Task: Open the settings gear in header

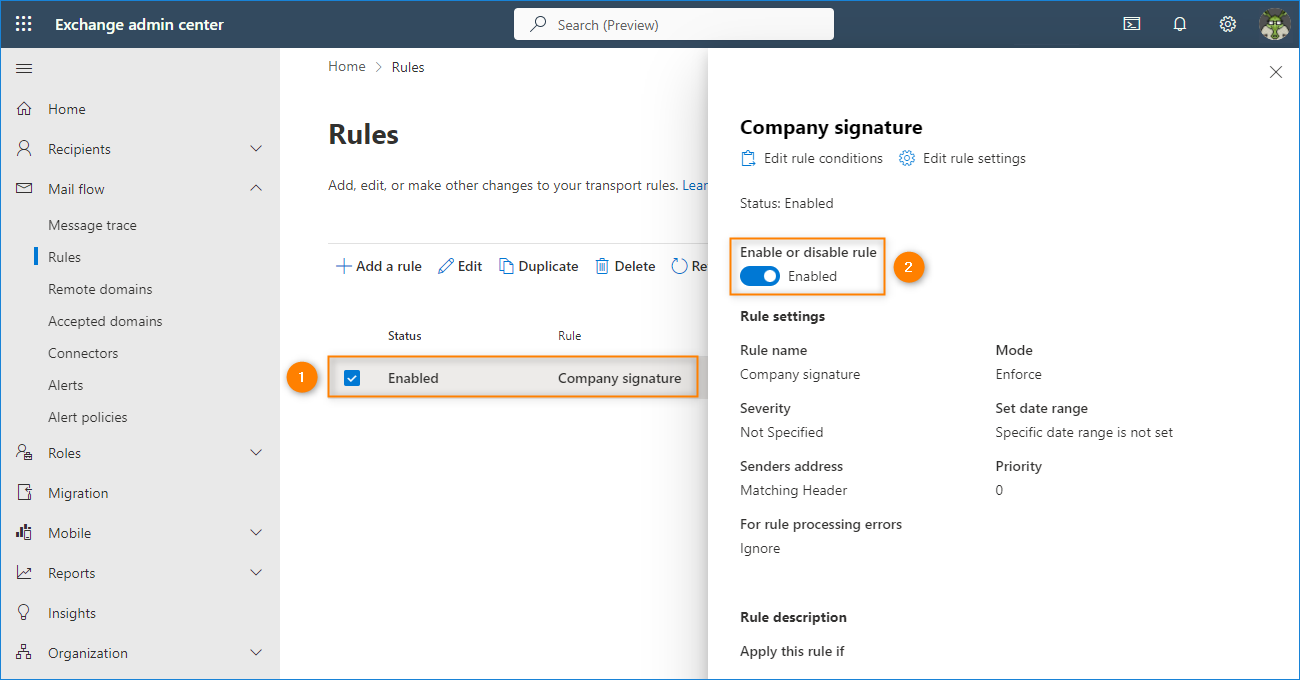Action: [1228, 24]
